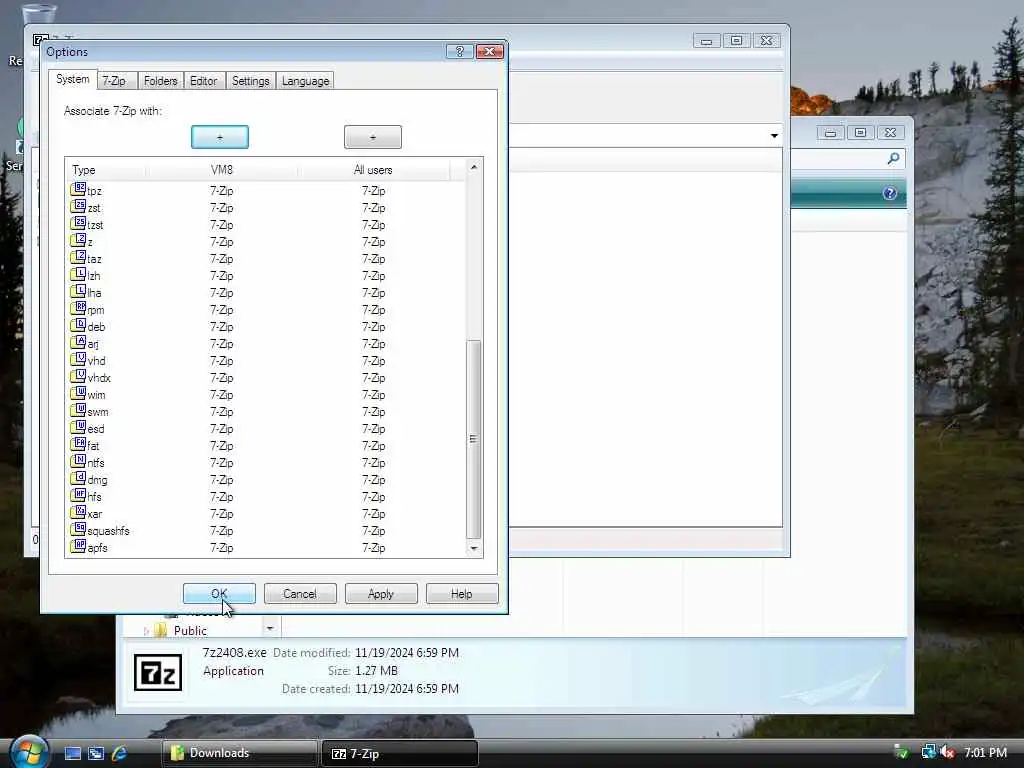Select the vhdx file type icon
Screen dimensions: 1024x768
(x=78, y=376)
